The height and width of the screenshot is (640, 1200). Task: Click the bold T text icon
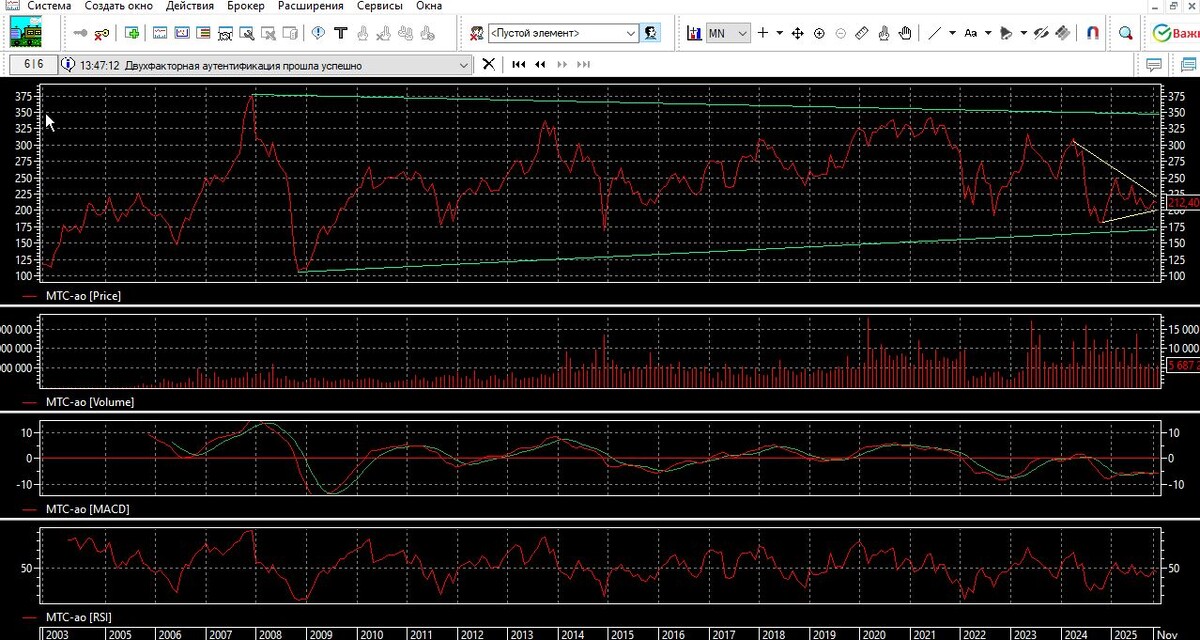point(340,33)
